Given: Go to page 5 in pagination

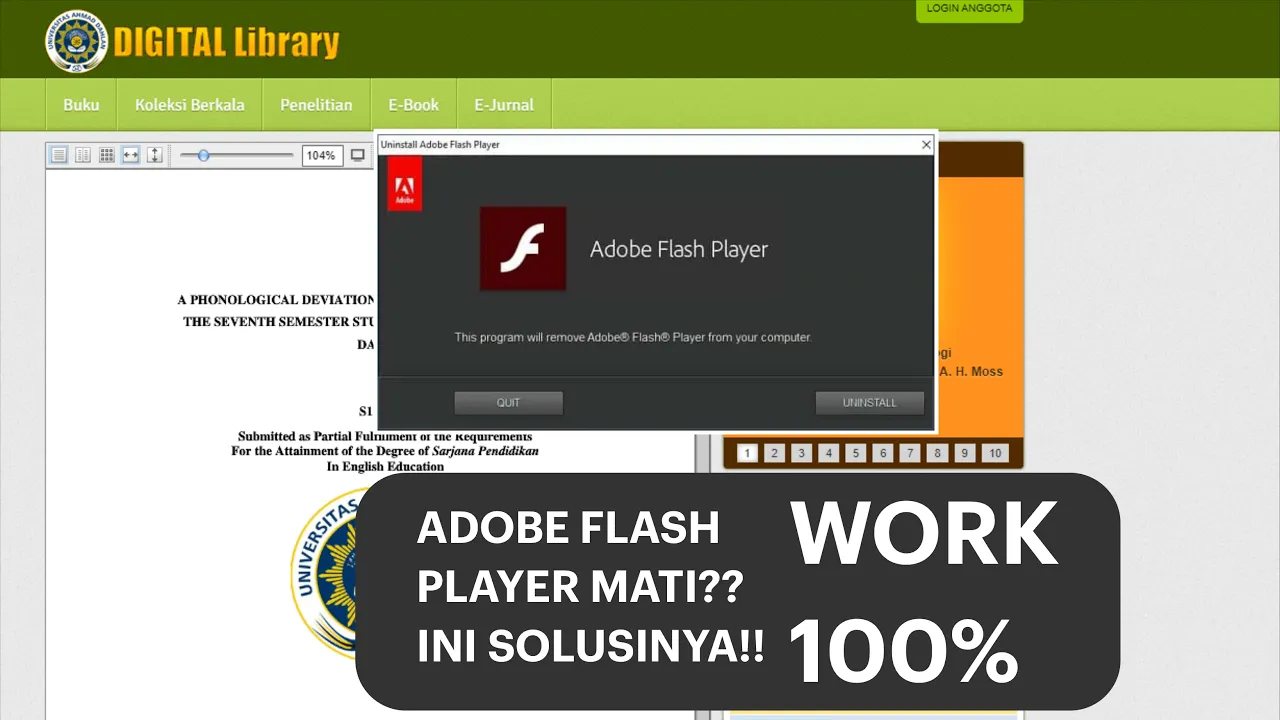Looking at the screenshot, I should (x=855, y=453).
